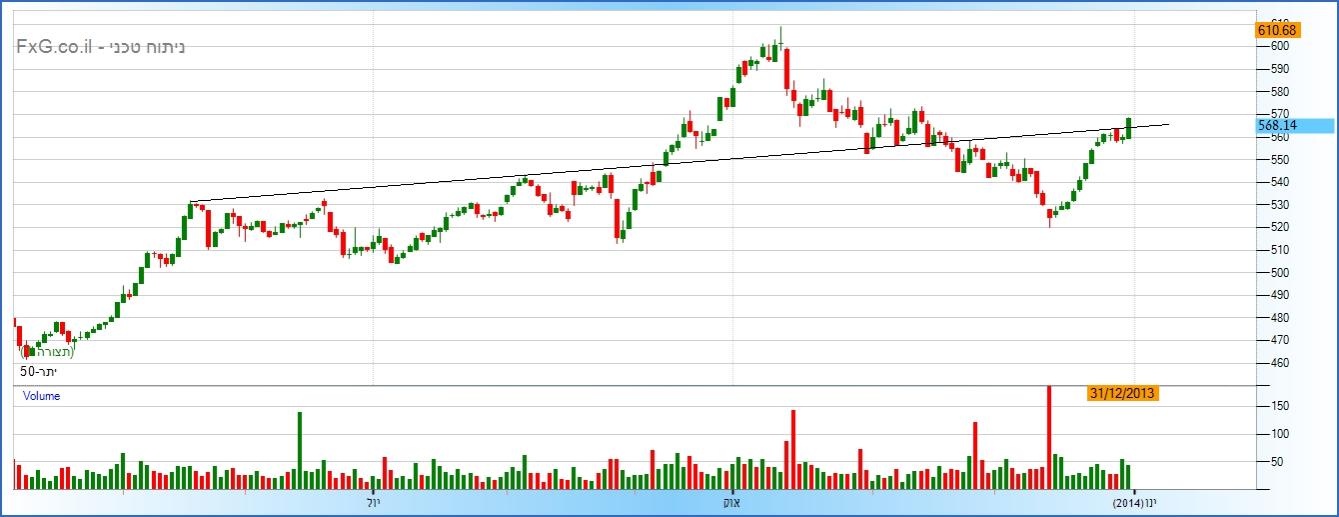Click the tall green volume spike before יול
This screenshot has width=1339, height=517.
(x=299, y=450)
